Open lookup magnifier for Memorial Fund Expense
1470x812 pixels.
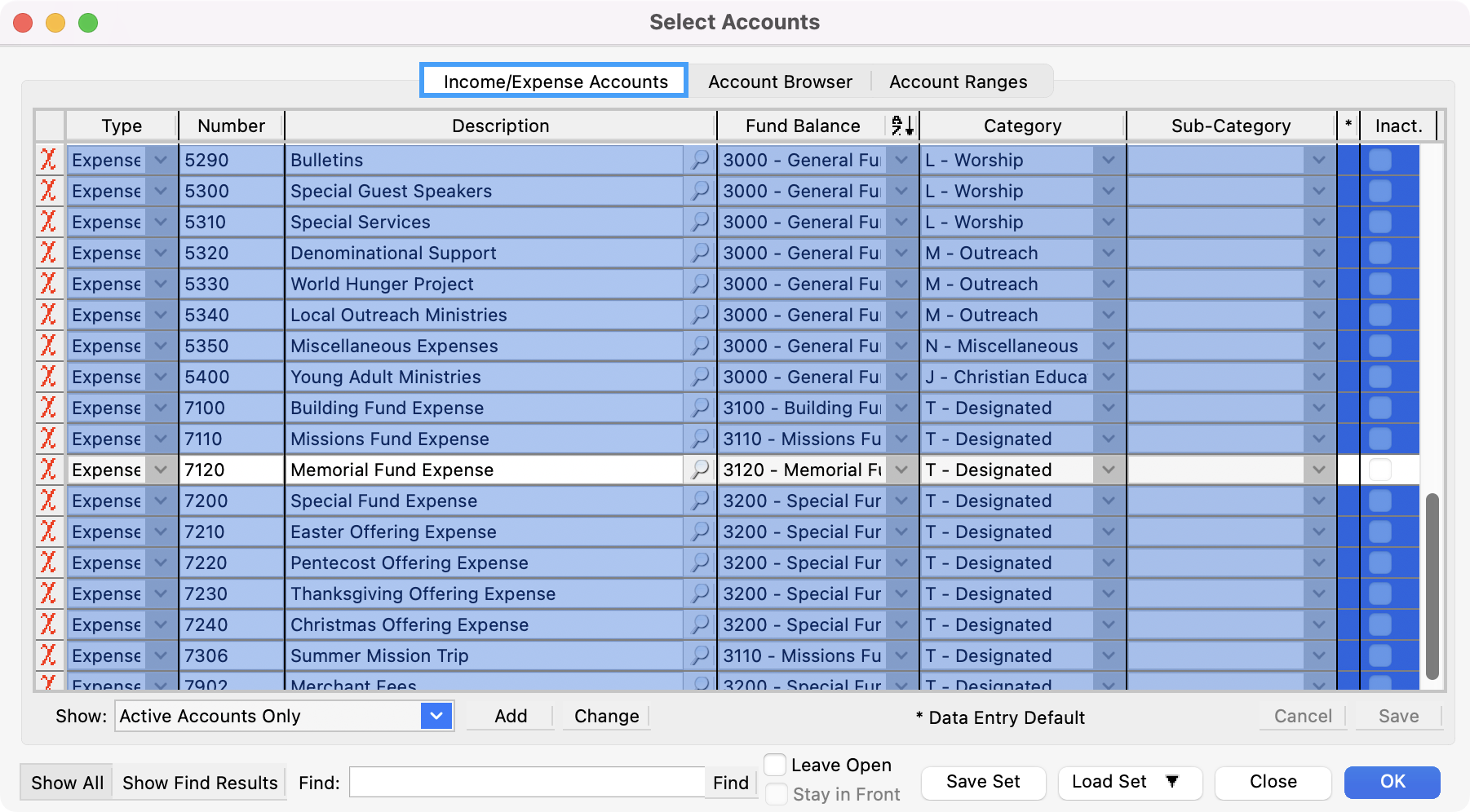[x=700, y=470]
